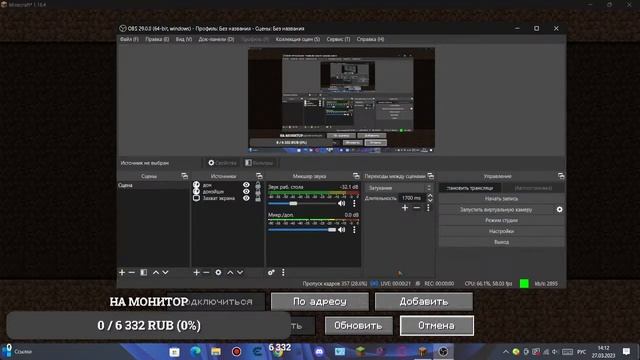The width and height of the screenshot is (640, 360).
Task: Click the Начать запись button
Action: 502,199
